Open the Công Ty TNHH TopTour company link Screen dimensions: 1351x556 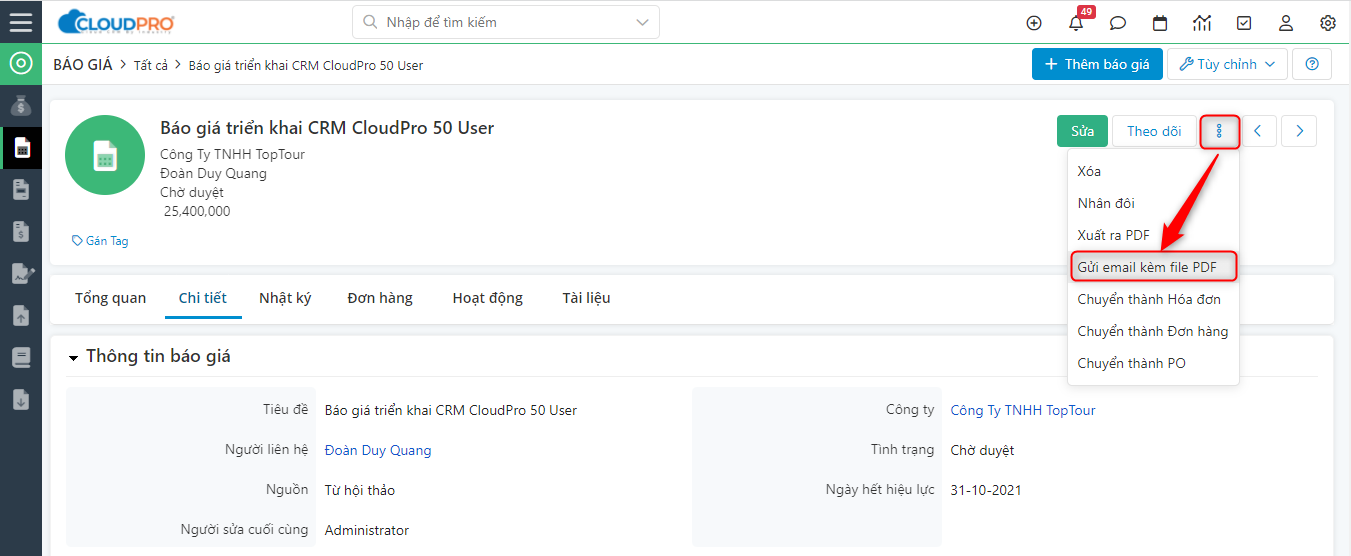(x=1023, y=410)
